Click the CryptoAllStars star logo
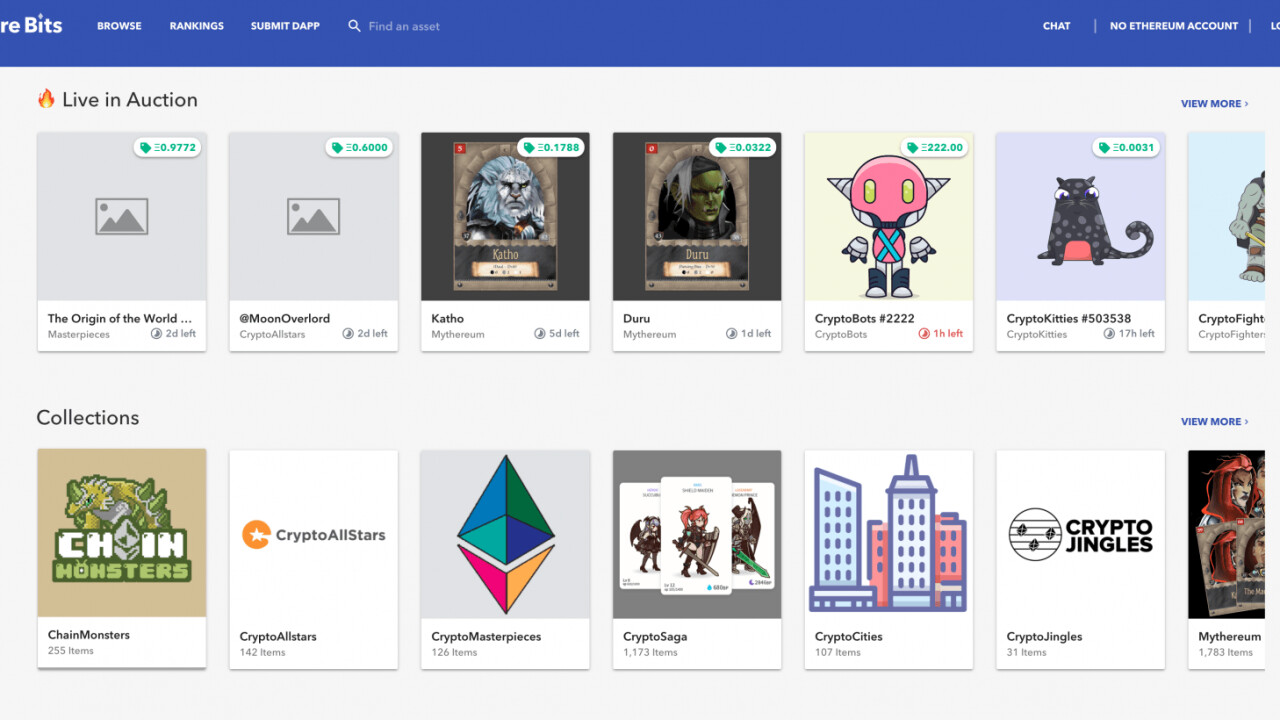1280x720 pixels. (x=256, y=535)
